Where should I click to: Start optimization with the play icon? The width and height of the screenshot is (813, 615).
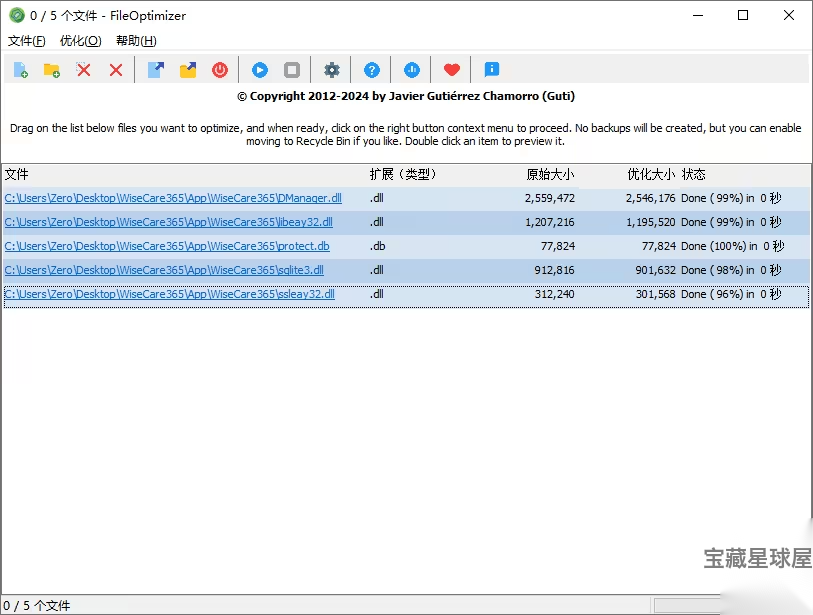click(260, 69)
